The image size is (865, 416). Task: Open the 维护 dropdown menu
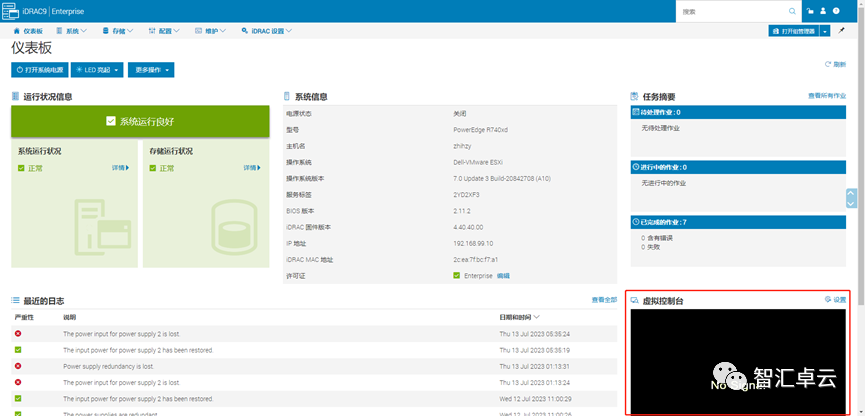210,31
